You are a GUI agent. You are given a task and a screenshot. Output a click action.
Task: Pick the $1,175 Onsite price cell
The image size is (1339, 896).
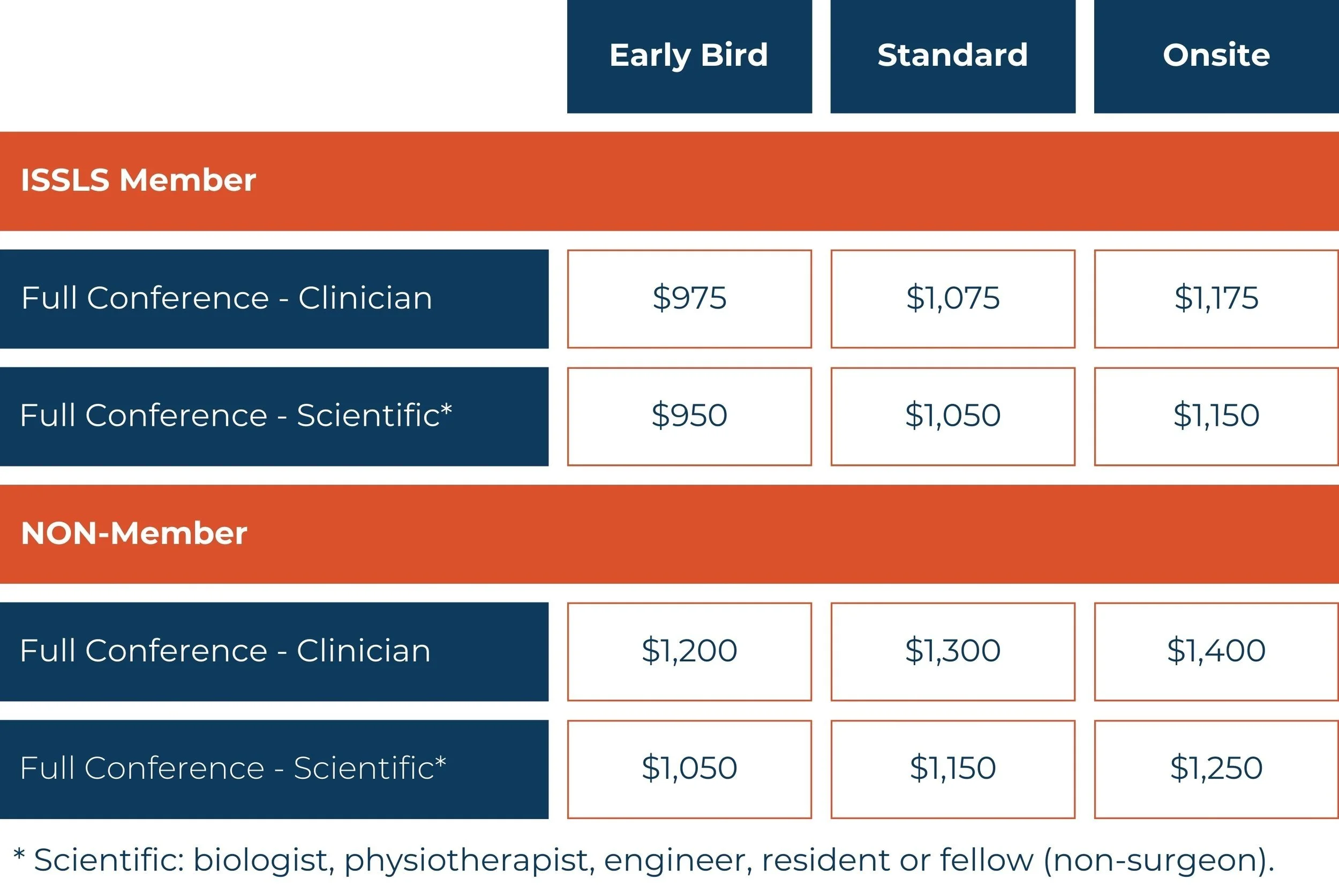coord(1216,298)
